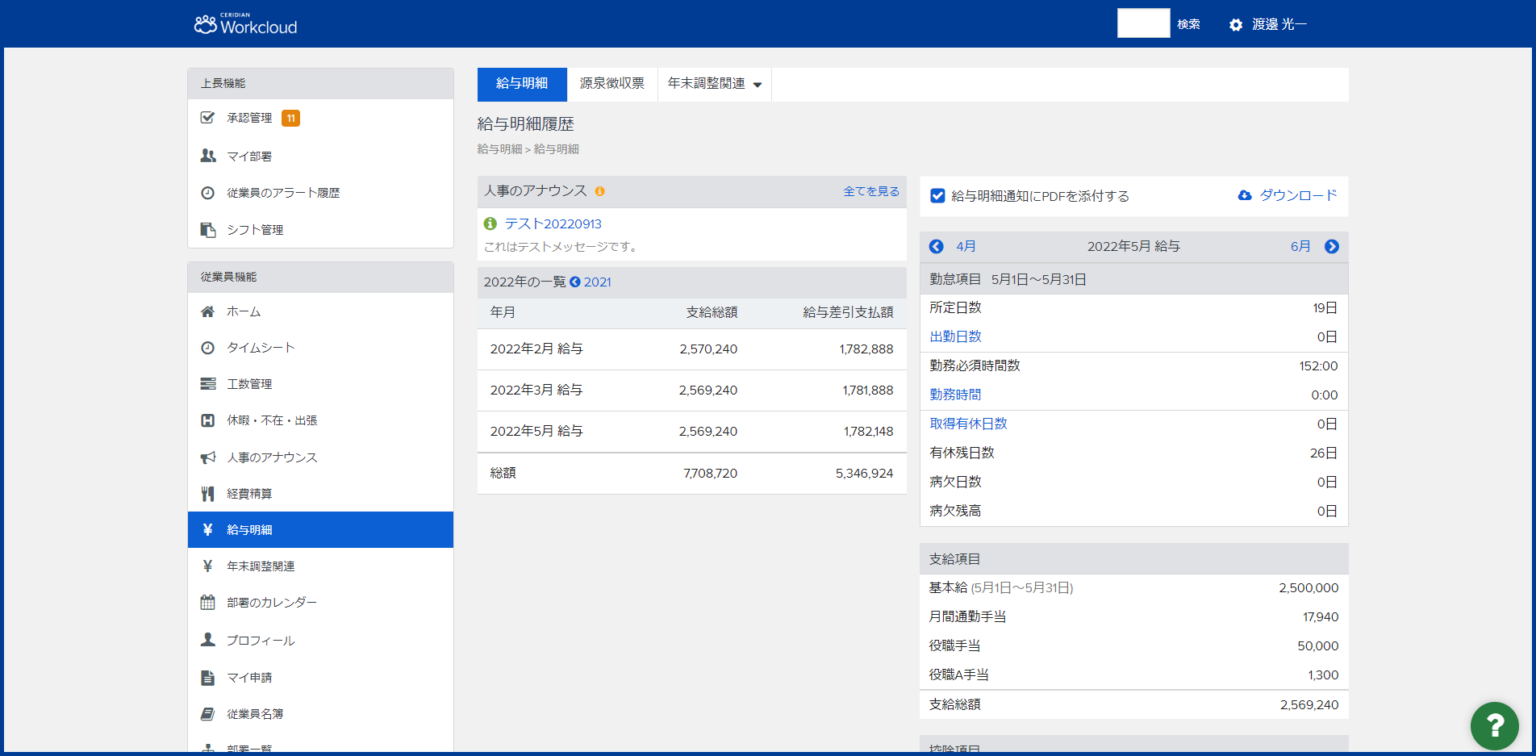The width and height of the screenshot is (1536, 756).
Task: Open the settings gear in the top bar
Action: (x=1235, y=23)
